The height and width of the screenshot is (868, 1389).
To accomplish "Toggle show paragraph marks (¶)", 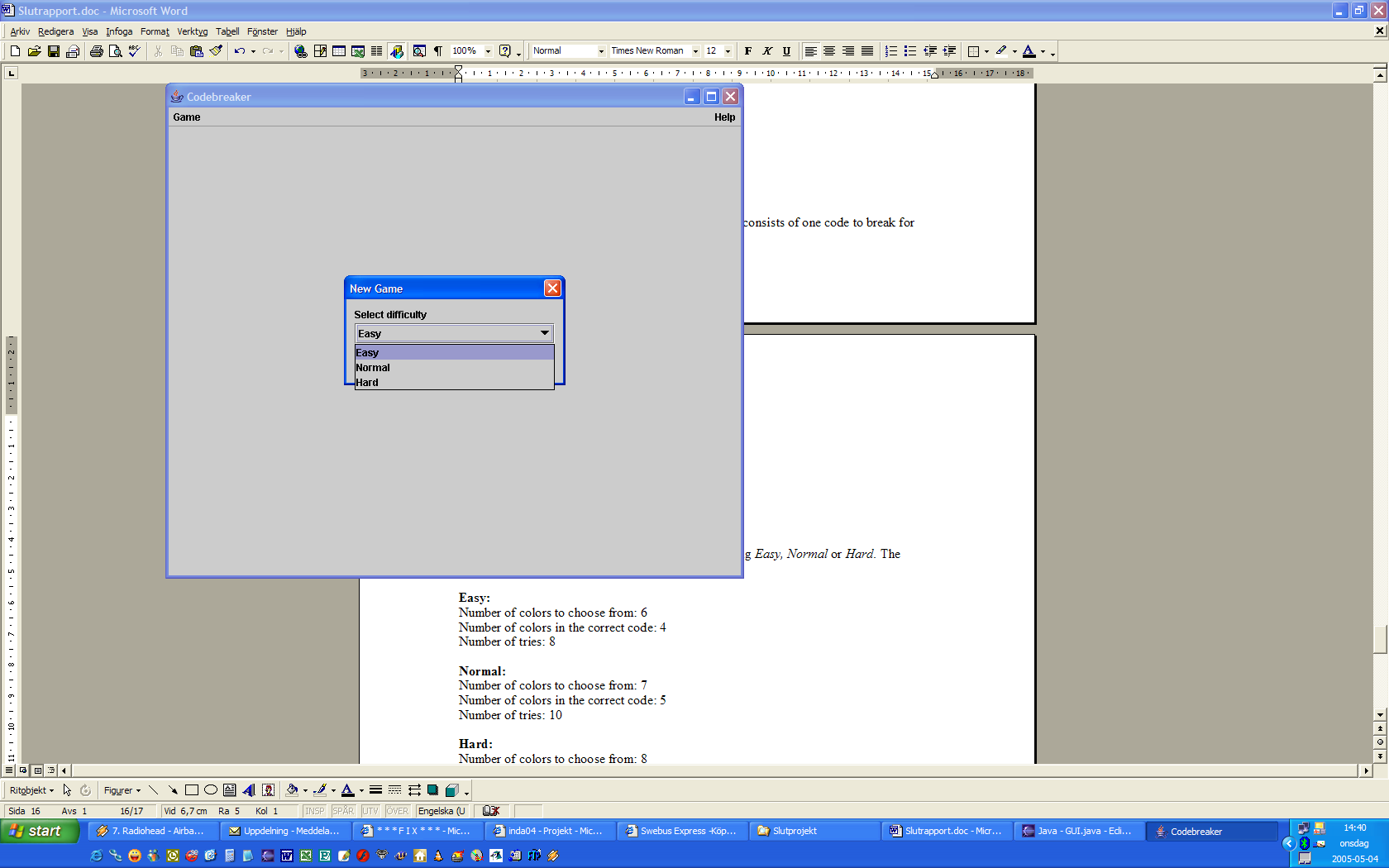I will (x=438, y=51).
